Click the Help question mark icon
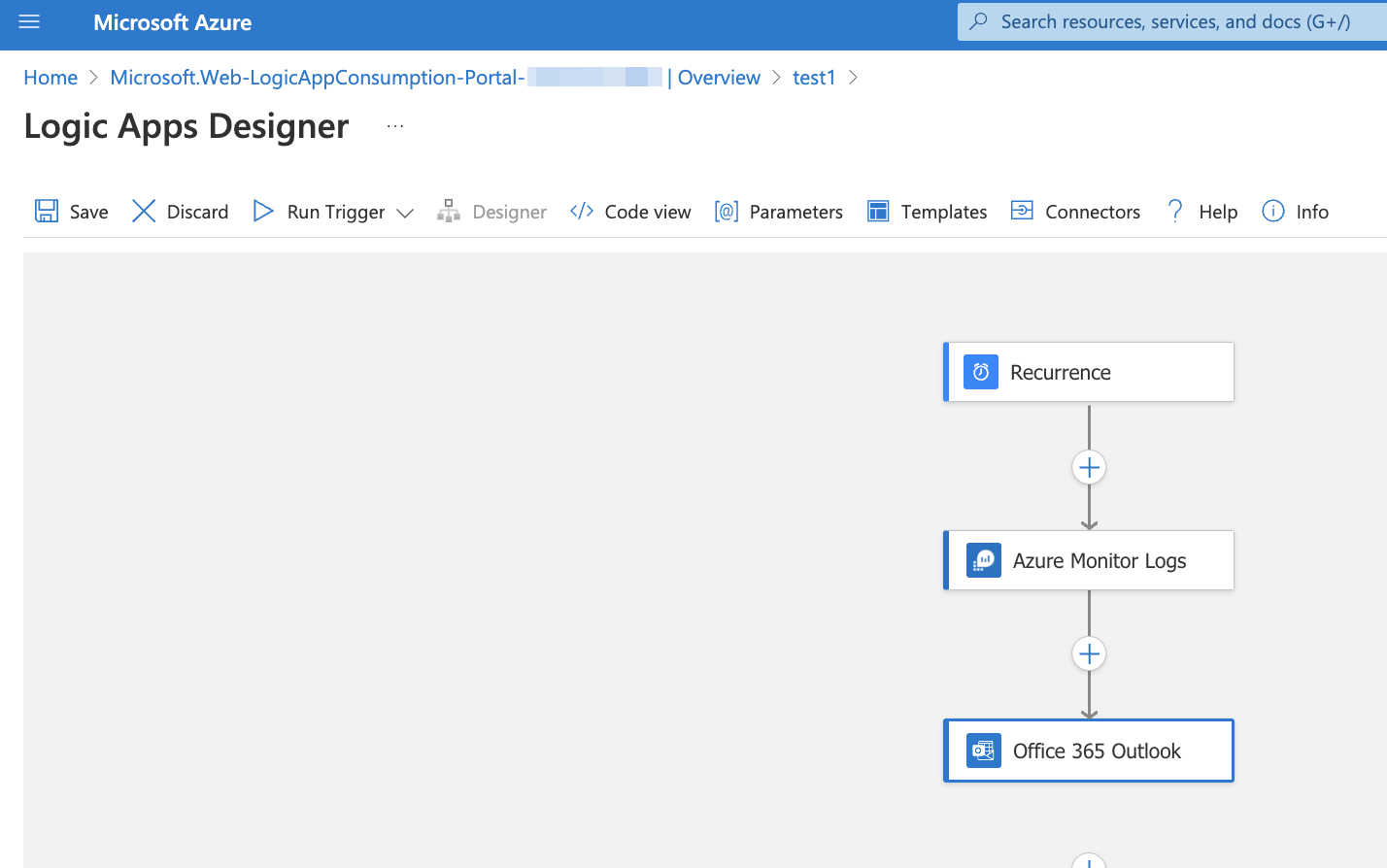The height and width of the screenshot is (868, 1387). (x=1175, y=211)
